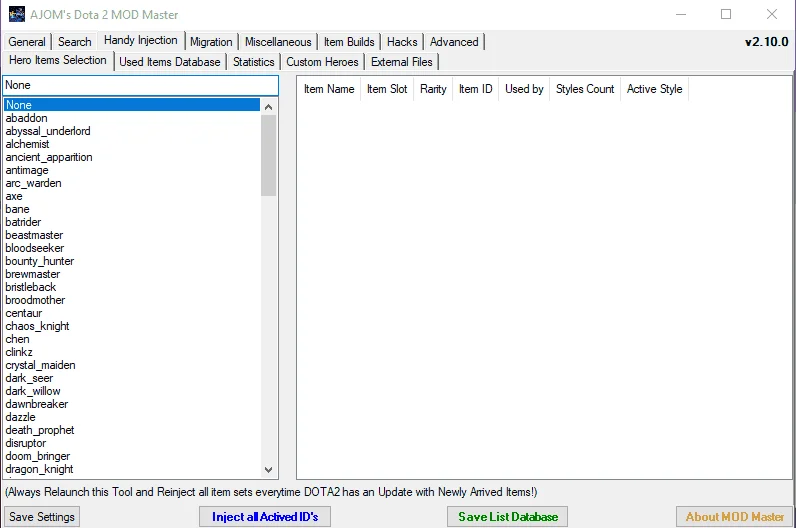796x528 pixels.
Task: Maximize the MOD Master window
Action: coord(726,14)
